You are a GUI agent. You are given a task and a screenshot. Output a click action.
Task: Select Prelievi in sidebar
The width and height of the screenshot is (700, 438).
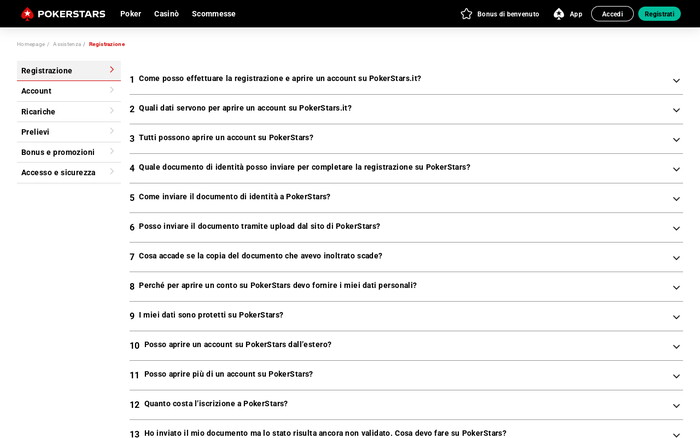[69, 132]
